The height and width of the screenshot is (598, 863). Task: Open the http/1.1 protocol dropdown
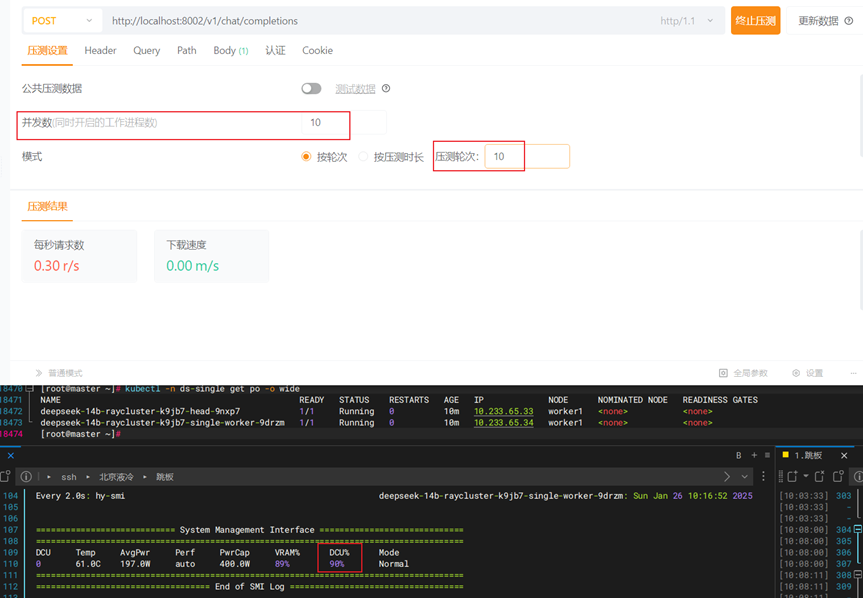point(686,21)
